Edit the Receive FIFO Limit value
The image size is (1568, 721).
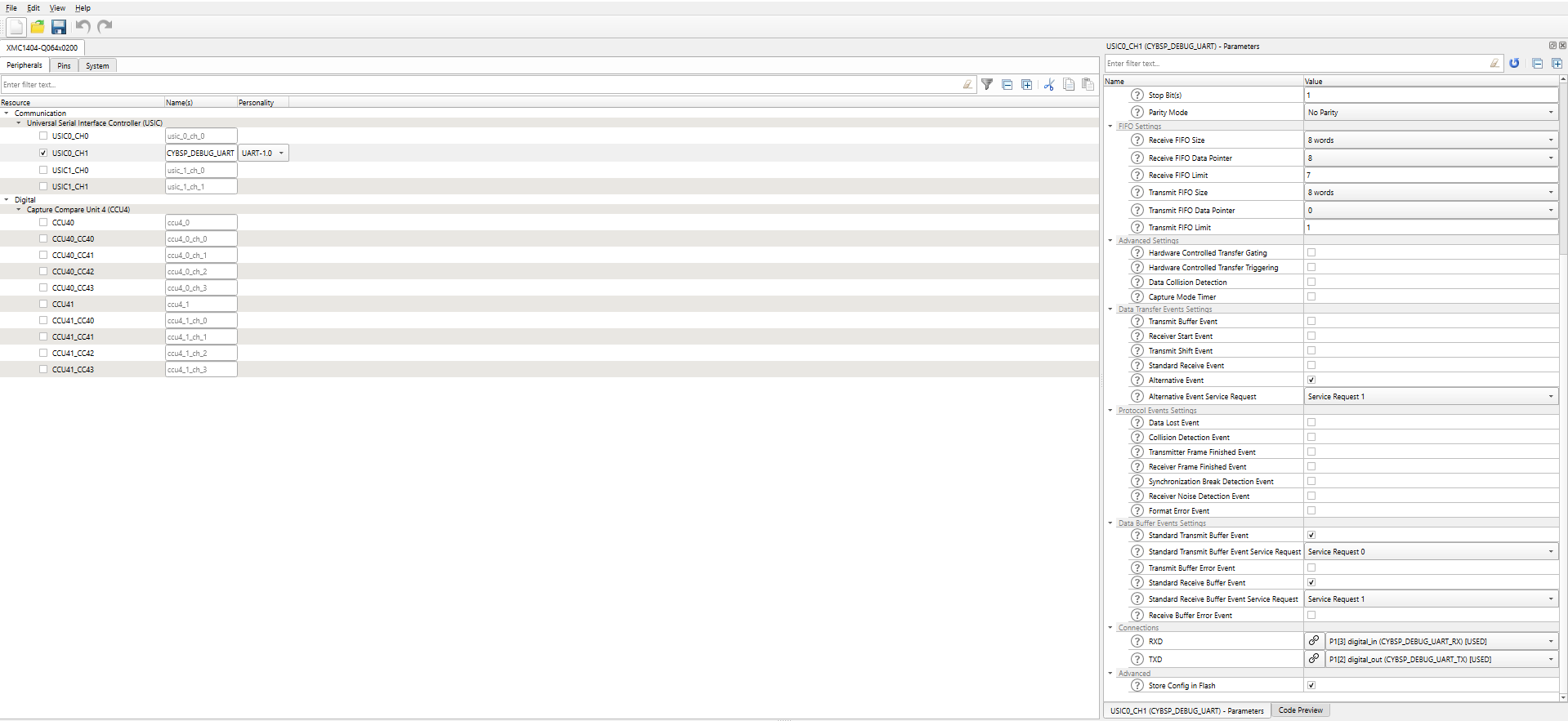click(1431, 175)
